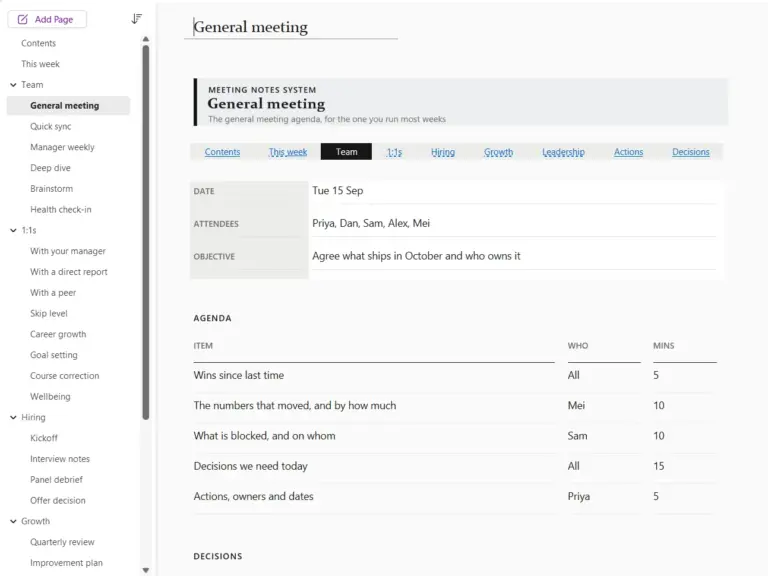768x576 pixels.
Task: Click the sort pages icon
Action: (137, 19)
